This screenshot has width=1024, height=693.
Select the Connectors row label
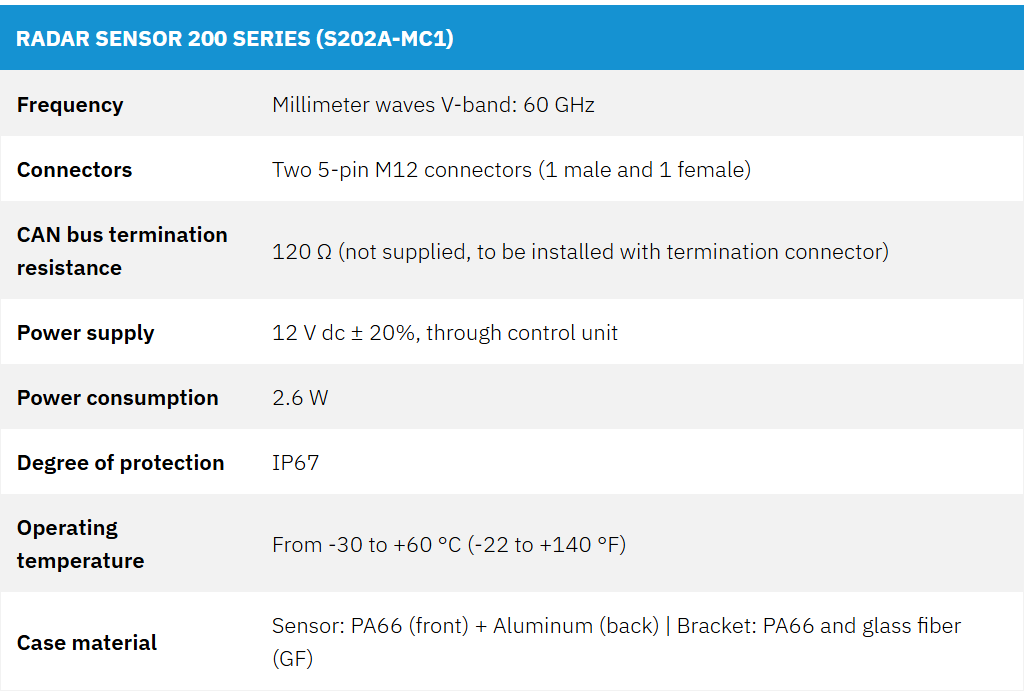point(74,170)
